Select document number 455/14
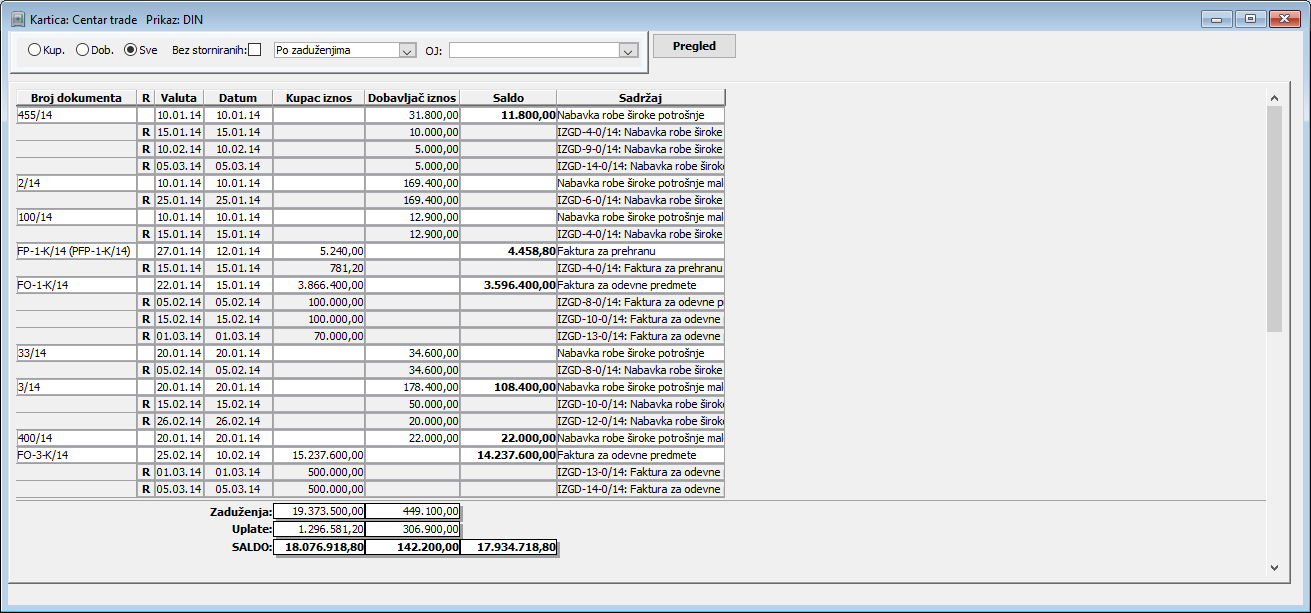This screenshot has width=1311, height=613. [76, 115]
